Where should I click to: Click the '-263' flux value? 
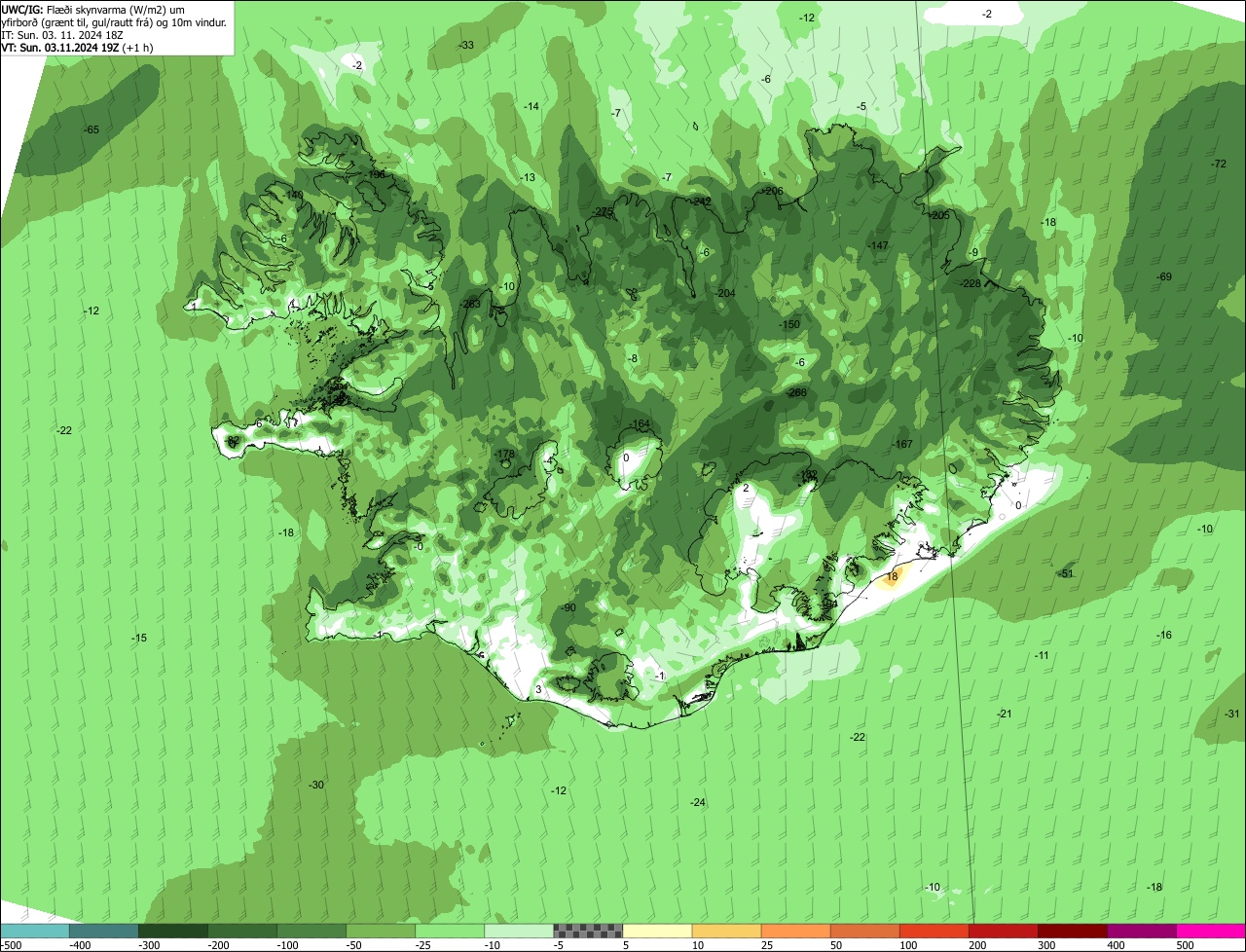click(x=471, y=304)
